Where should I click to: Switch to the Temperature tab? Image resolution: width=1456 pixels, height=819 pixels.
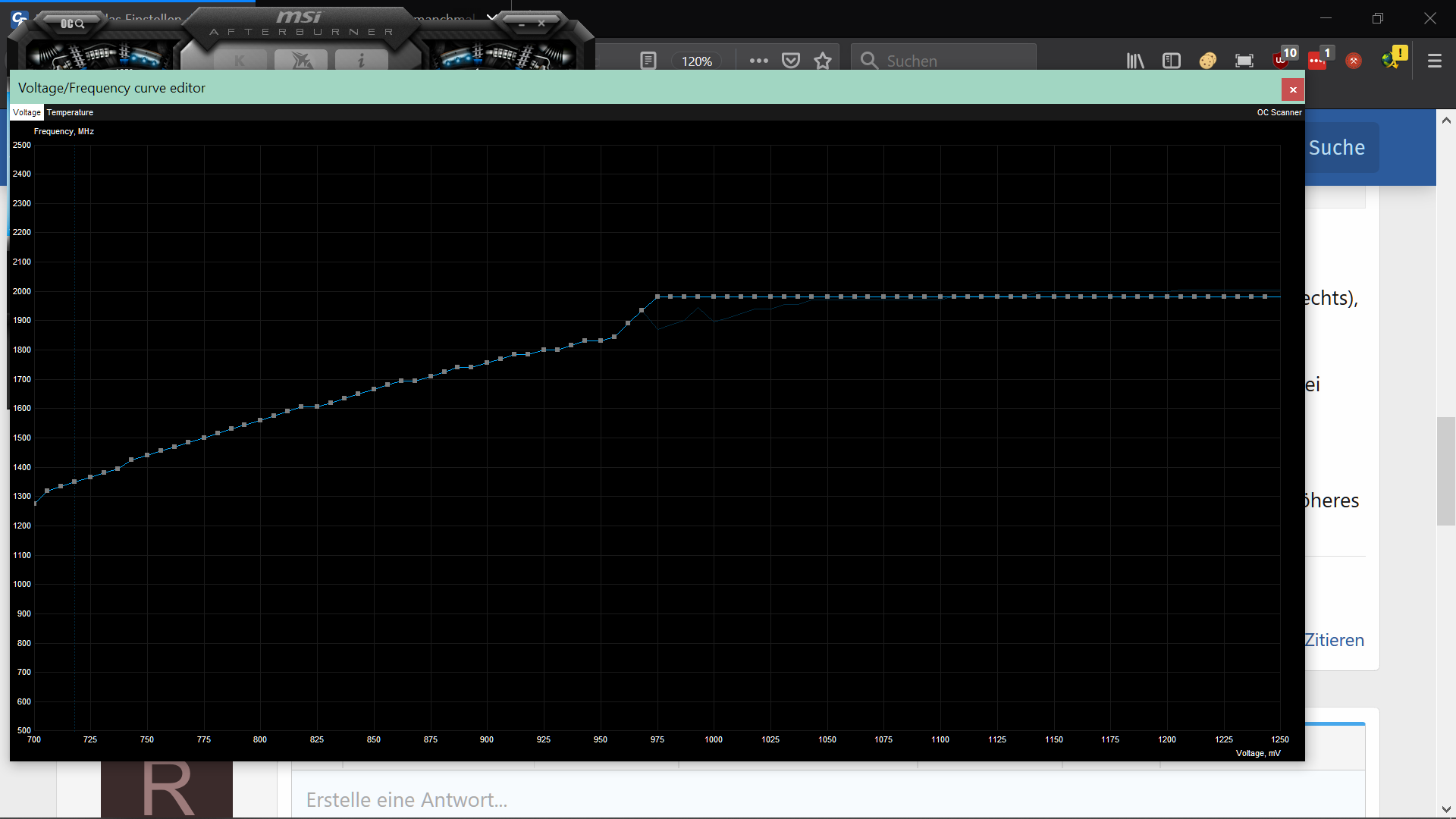(x=70, y=112)
